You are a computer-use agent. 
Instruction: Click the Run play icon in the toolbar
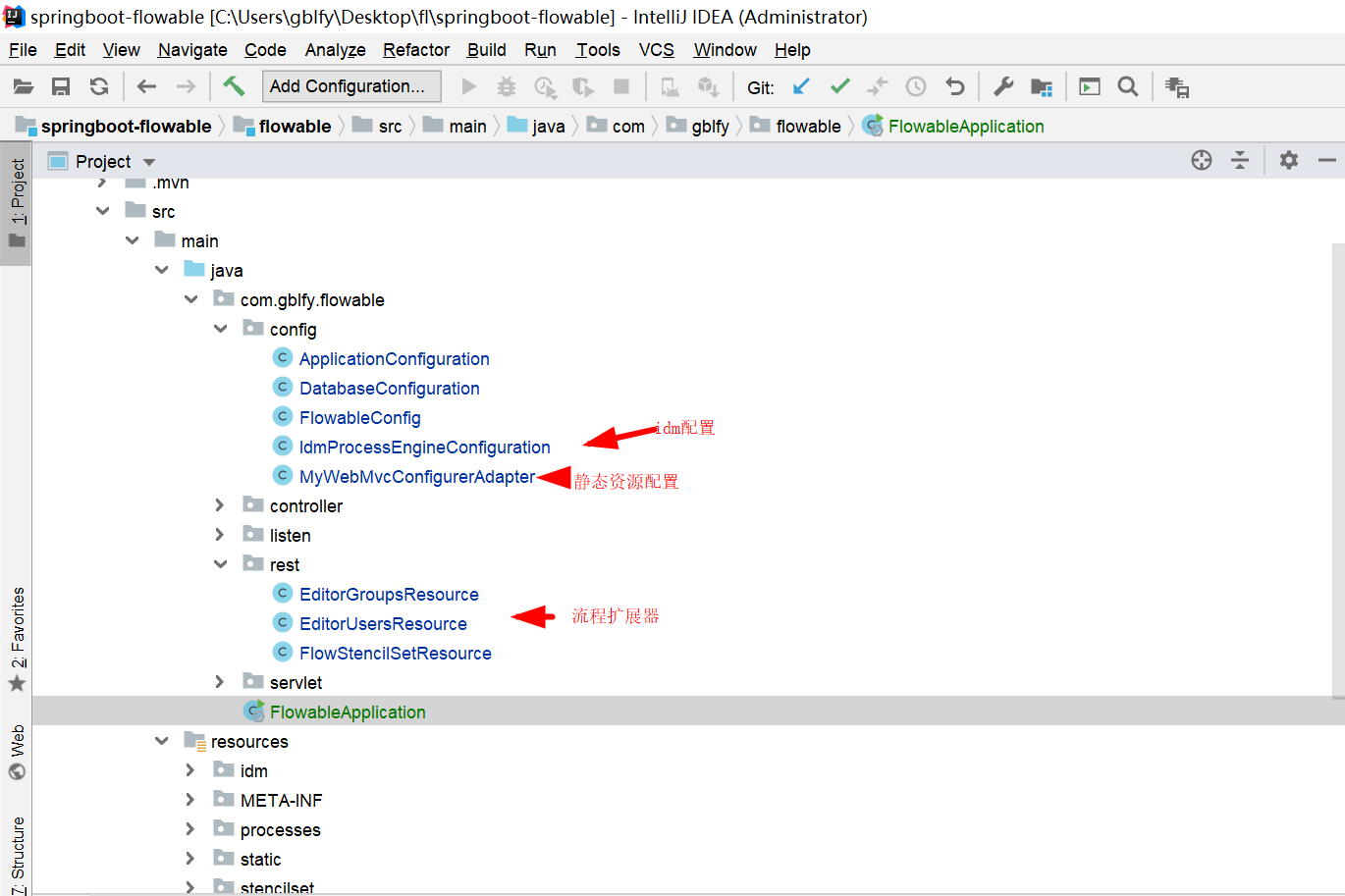469,86
